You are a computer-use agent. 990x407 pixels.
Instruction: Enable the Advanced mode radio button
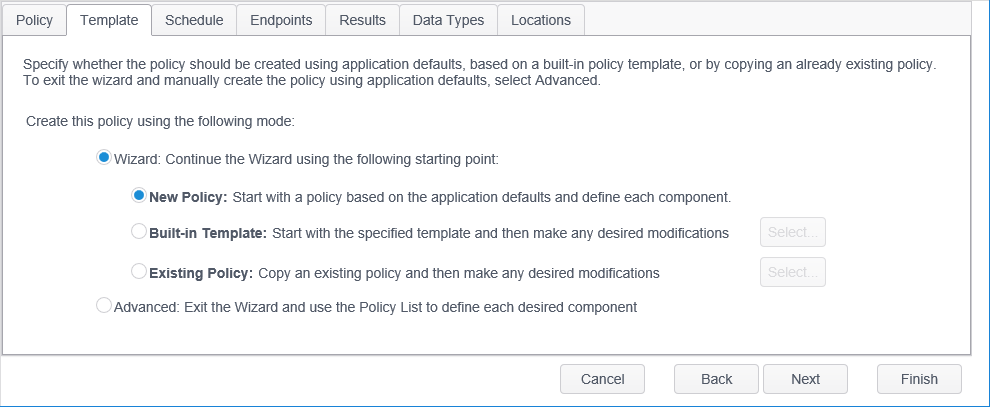point(104,307)
